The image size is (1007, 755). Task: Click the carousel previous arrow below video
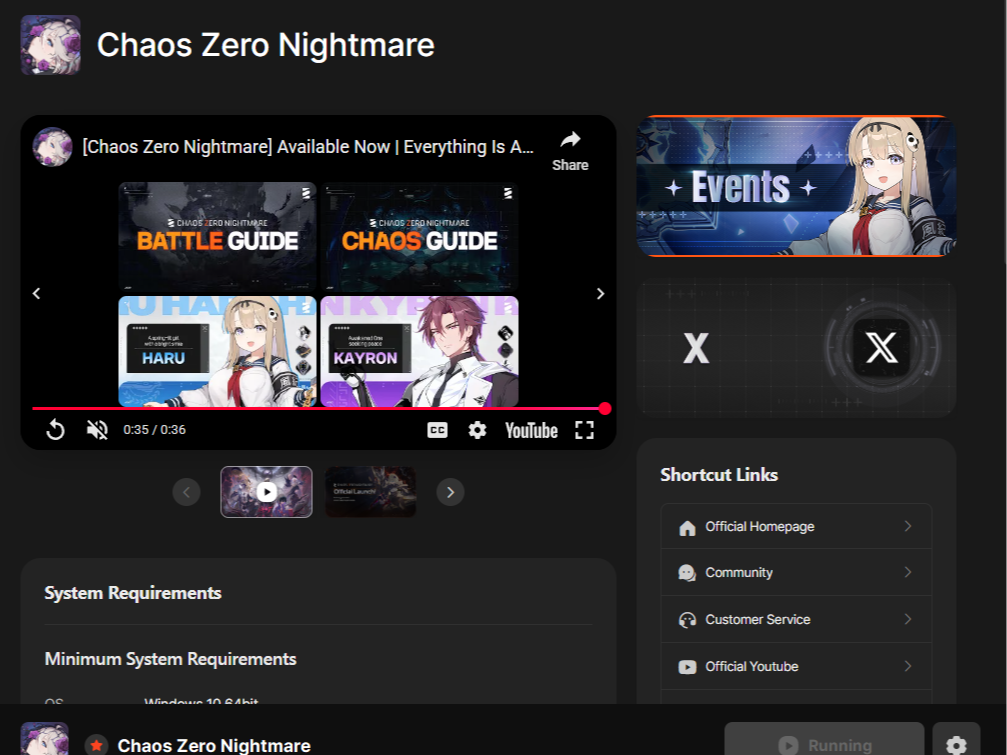pyautogui.click(x=186, y=492)
